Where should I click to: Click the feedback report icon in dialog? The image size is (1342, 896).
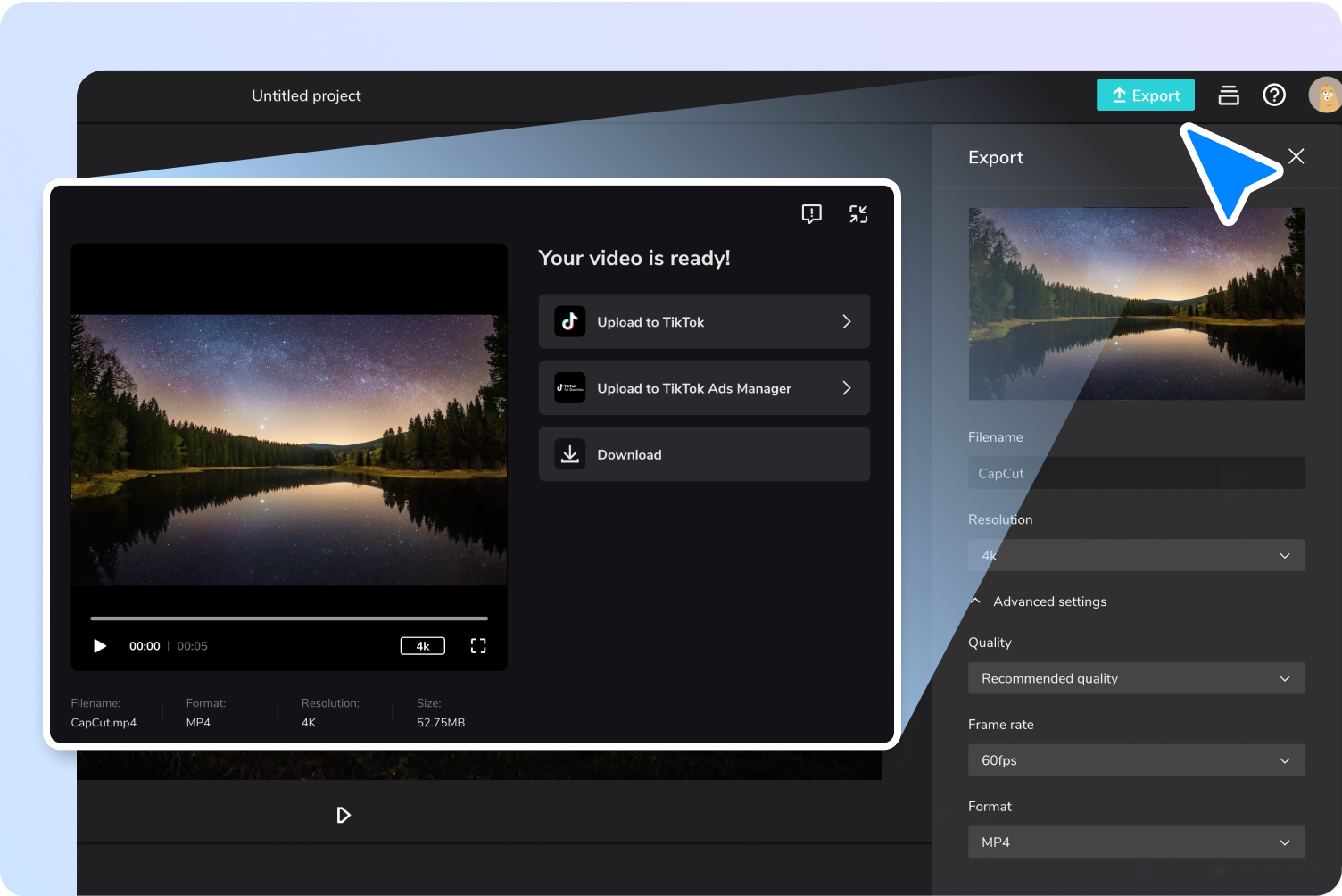click(x=811, y=214)
